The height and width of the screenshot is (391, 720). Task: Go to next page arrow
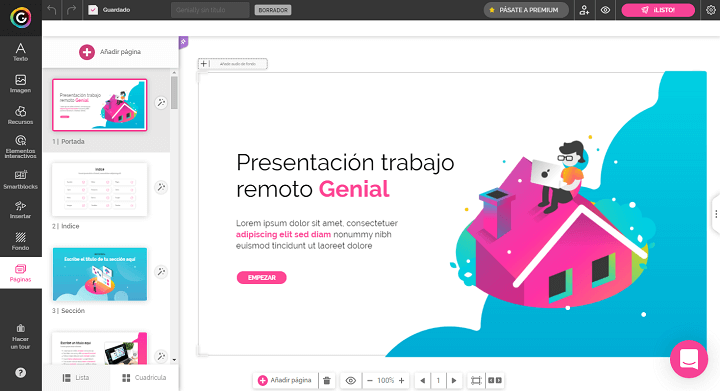click(454, 380)
